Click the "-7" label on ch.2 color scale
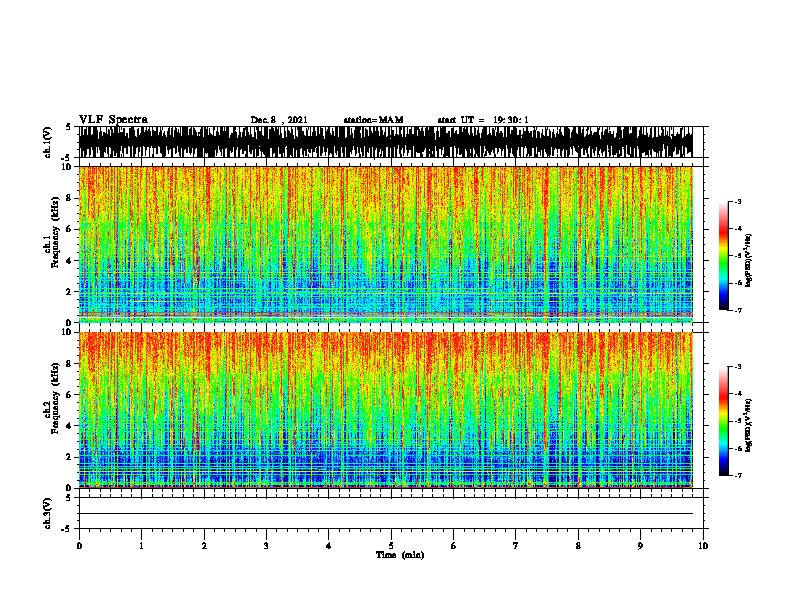This screenshot has width=792, height=612. (x=737, y=476)
